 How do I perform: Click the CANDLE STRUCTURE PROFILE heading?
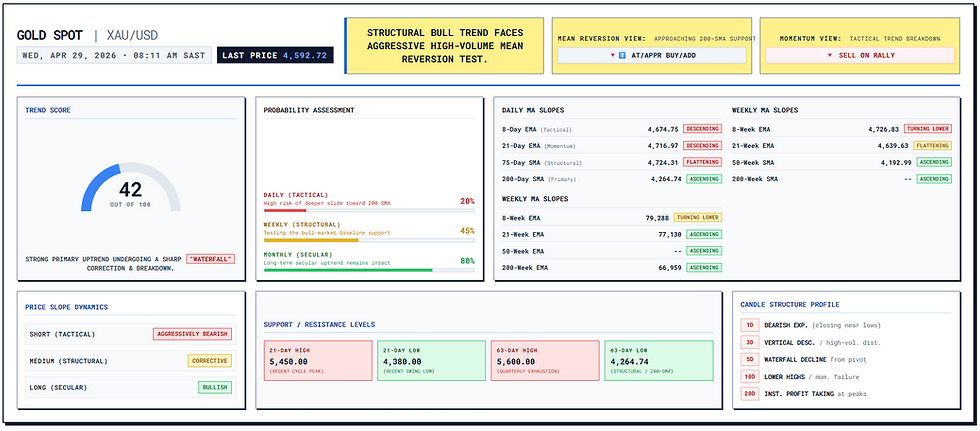click(790, 305)
